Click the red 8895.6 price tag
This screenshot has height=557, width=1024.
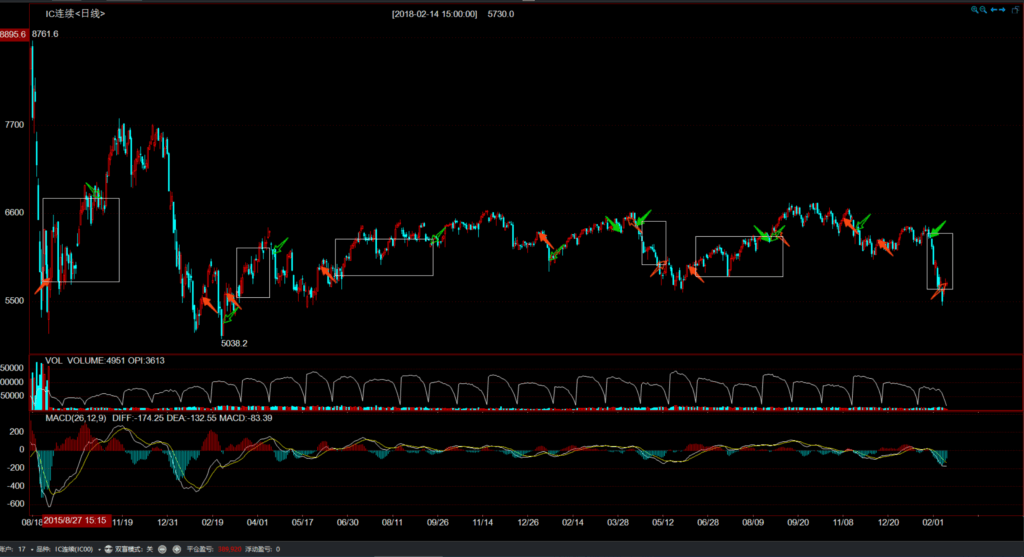pyautogui.click(x=14, y=34)
